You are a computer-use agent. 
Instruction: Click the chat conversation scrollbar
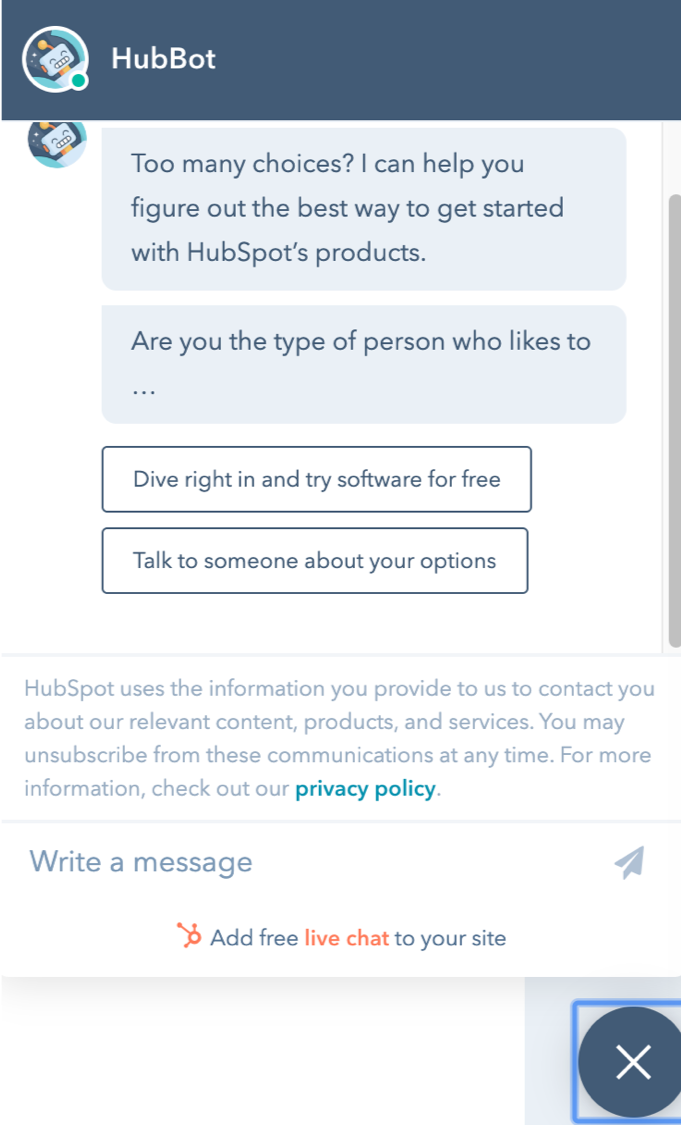click(674, 420)
